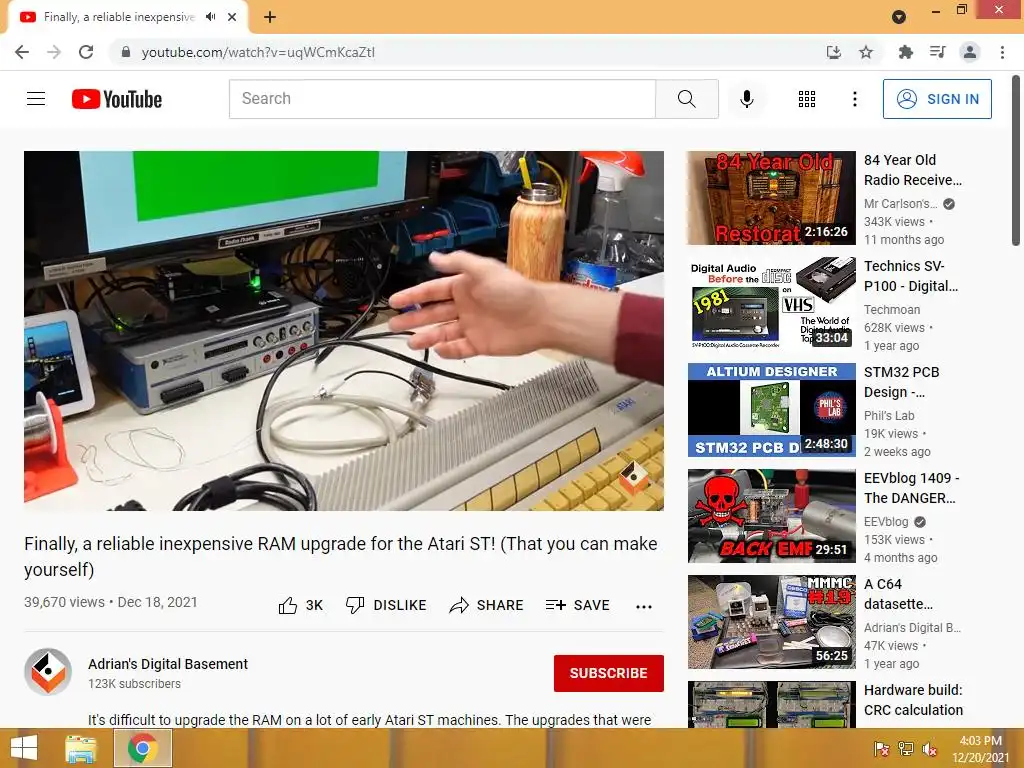Open YouTube apps grid
Image resolution: width=1024 pixels, height=768 pixels.
807,99
